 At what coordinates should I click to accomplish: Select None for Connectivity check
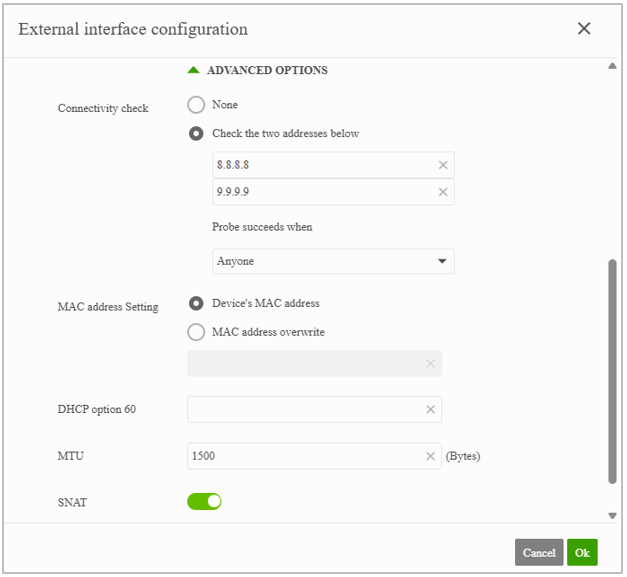(196, 105)
